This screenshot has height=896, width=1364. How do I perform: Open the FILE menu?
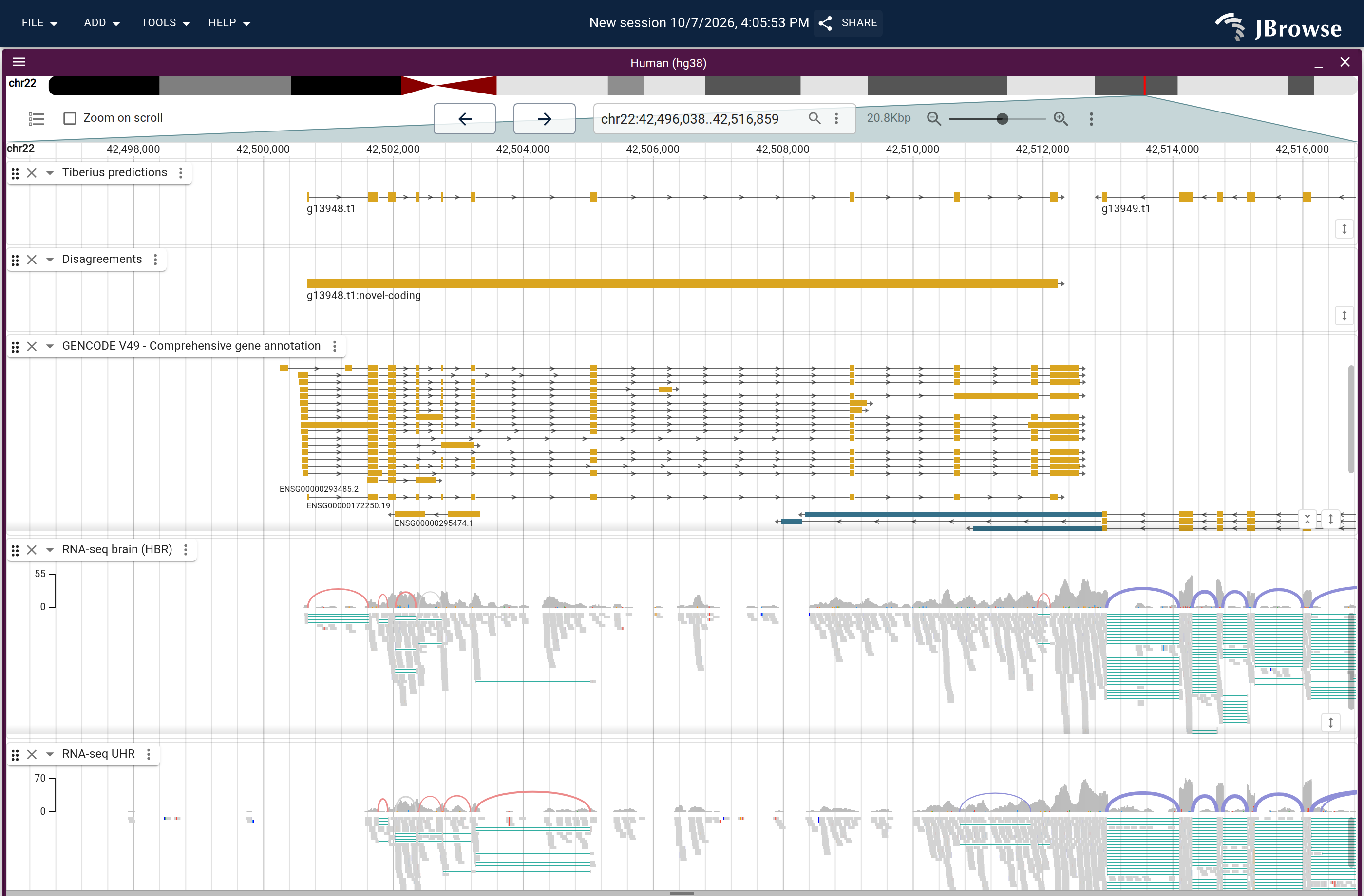39,23
